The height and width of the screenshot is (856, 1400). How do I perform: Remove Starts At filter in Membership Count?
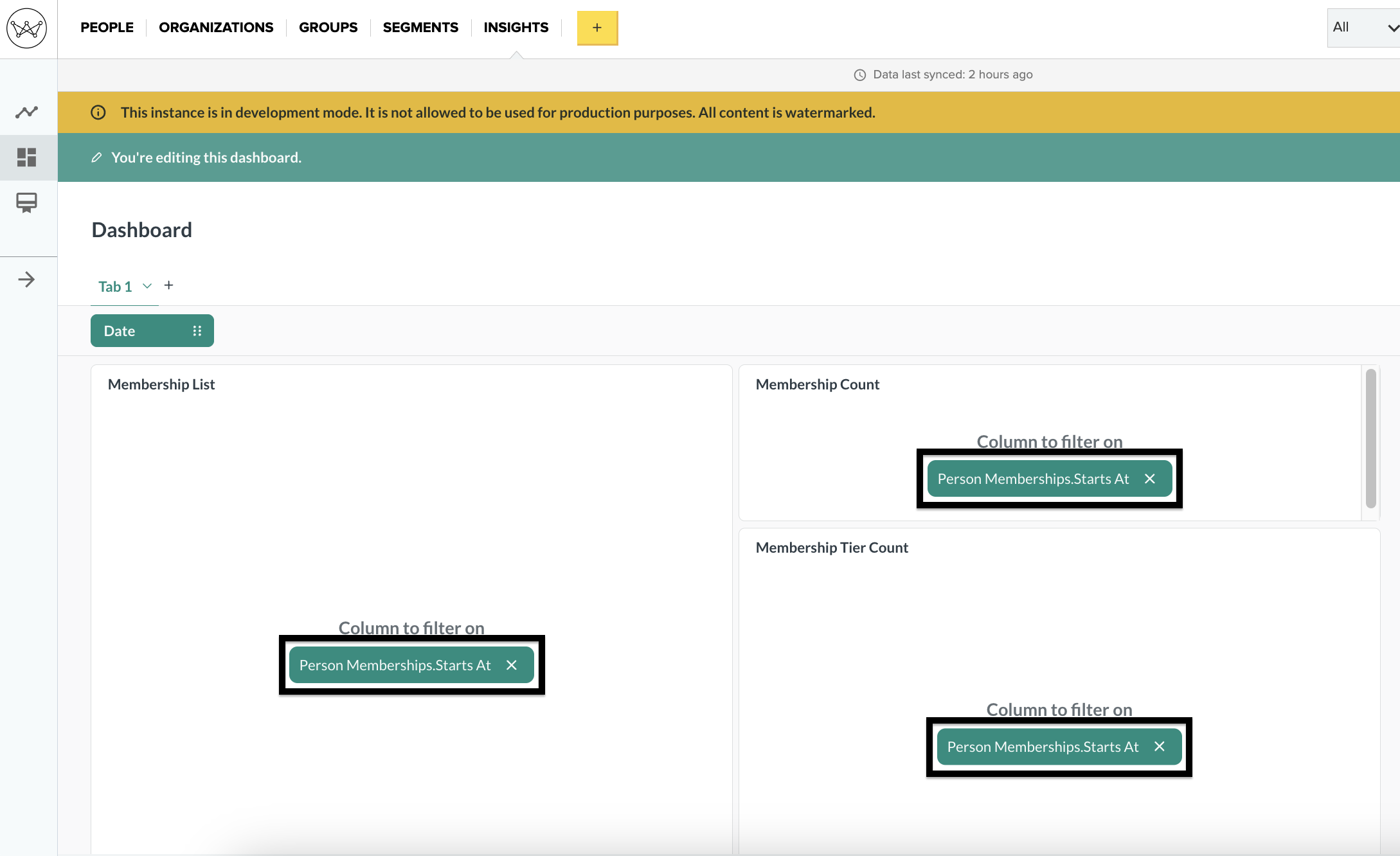1150,479
